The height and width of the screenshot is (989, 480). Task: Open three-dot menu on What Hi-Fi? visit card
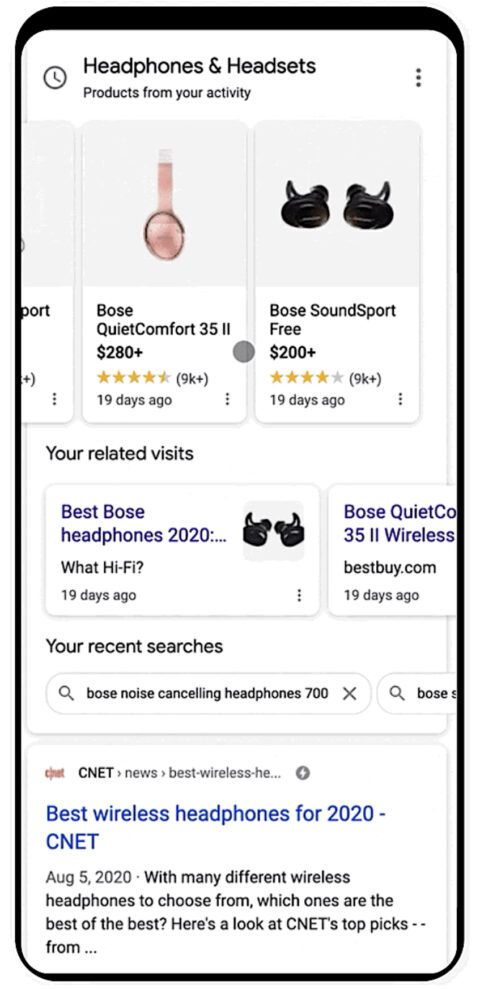click(x=299, y=595)
